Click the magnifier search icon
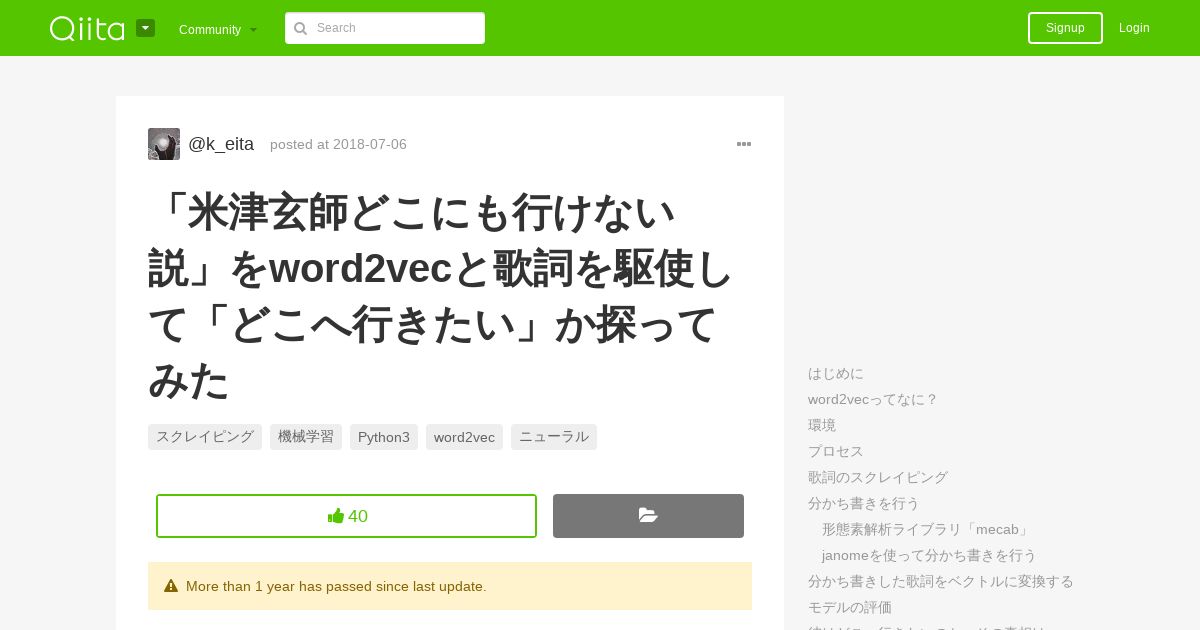The image size is (1200, 630). [x=300, y=28]
